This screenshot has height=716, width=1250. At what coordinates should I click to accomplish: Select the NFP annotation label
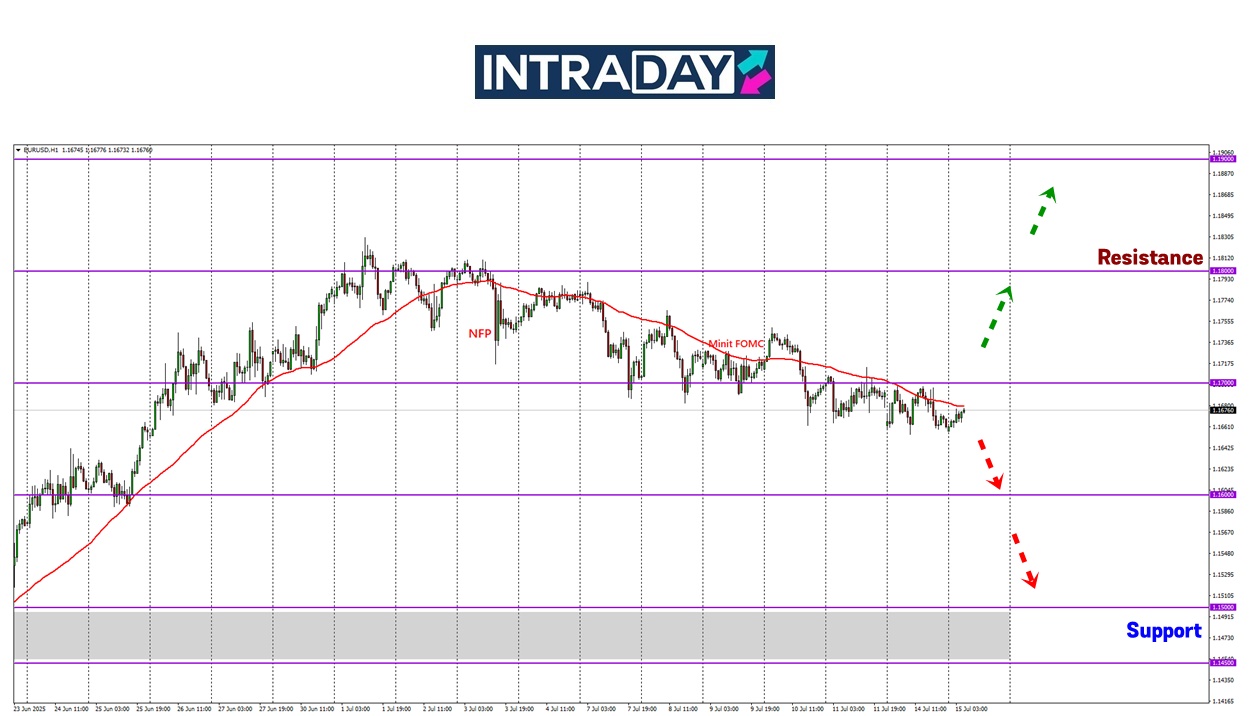click(480, 333)
